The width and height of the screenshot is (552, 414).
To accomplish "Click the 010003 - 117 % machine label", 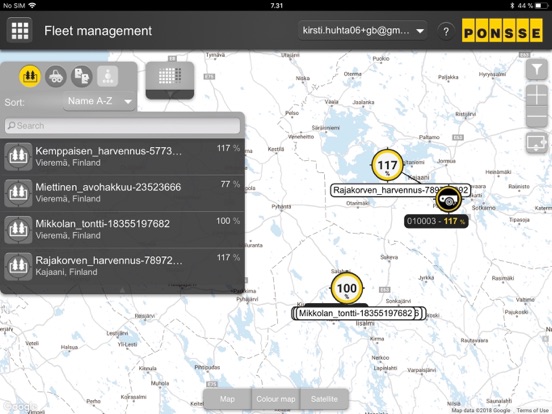I will click(x=436, y=221).
